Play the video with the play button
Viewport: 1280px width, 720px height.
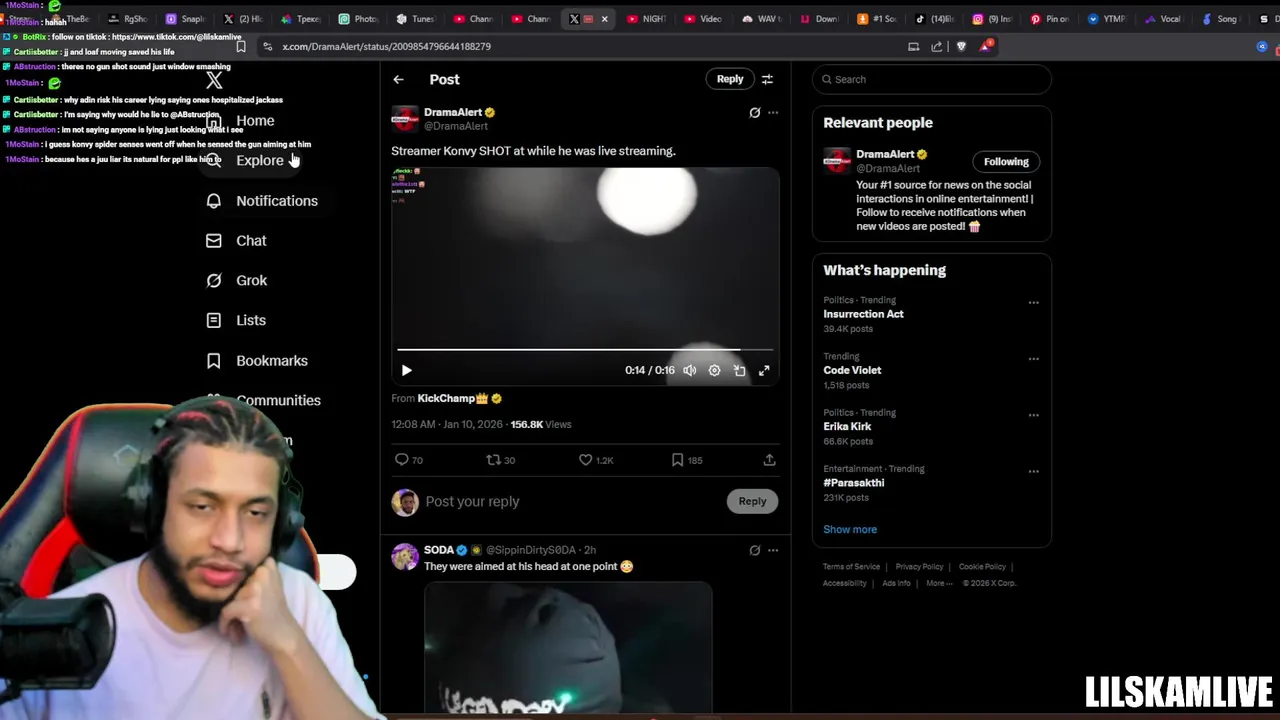406,370
